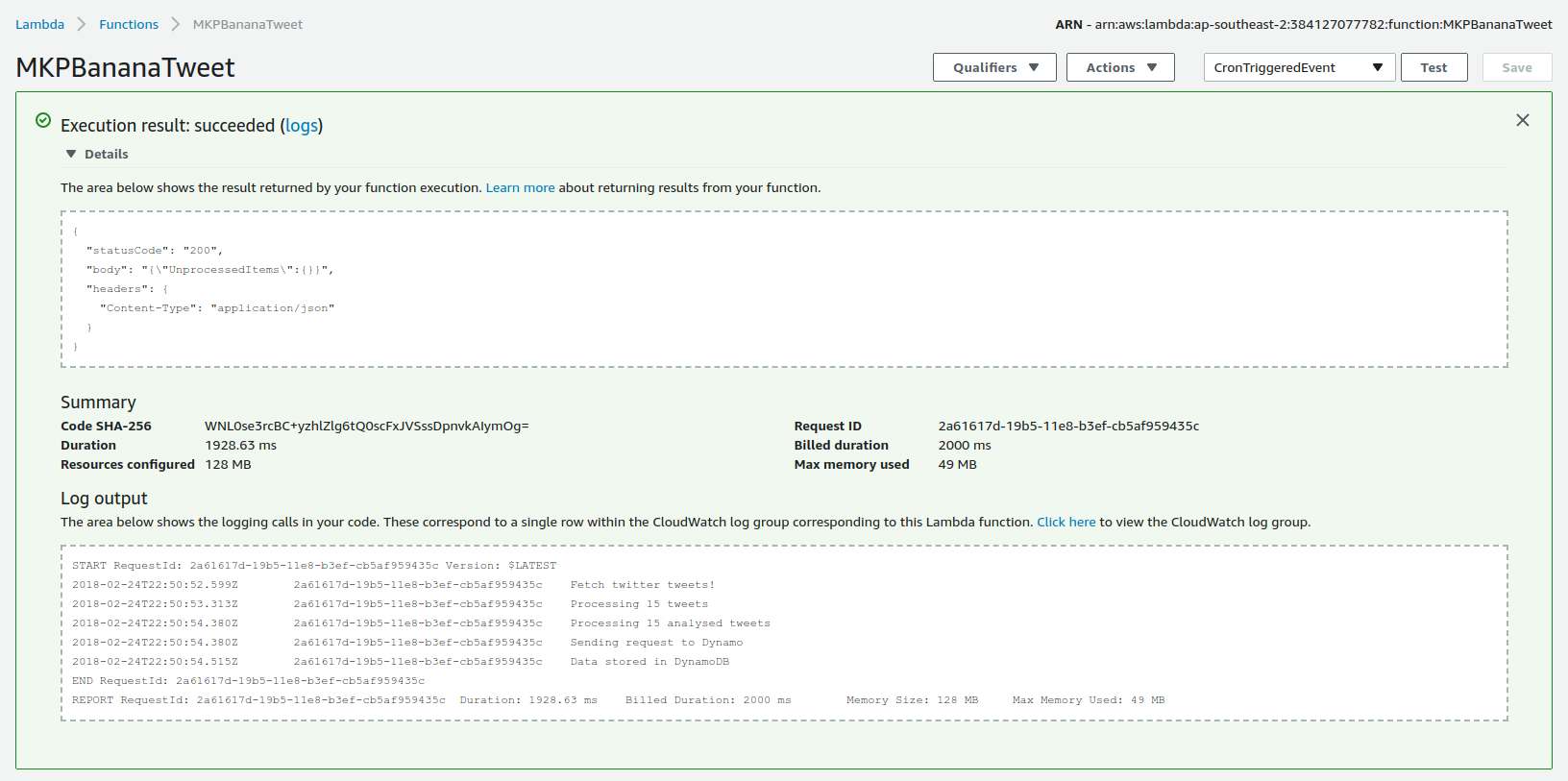Image resolution: width=1568 pixels, height=781 pixels.
Task: Open Learn more about returning results
Action: pyautogui.click(x=520, y=187)
